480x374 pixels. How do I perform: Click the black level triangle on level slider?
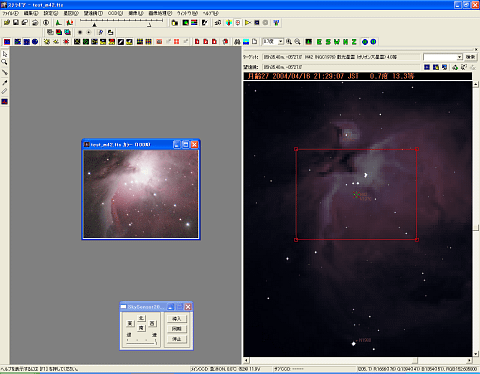point(95,25)
